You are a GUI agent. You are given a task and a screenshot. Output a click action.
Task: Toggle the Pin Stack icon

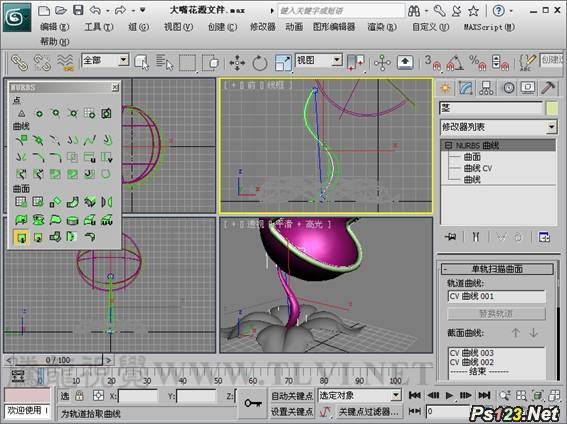click(x=451, y=237)
